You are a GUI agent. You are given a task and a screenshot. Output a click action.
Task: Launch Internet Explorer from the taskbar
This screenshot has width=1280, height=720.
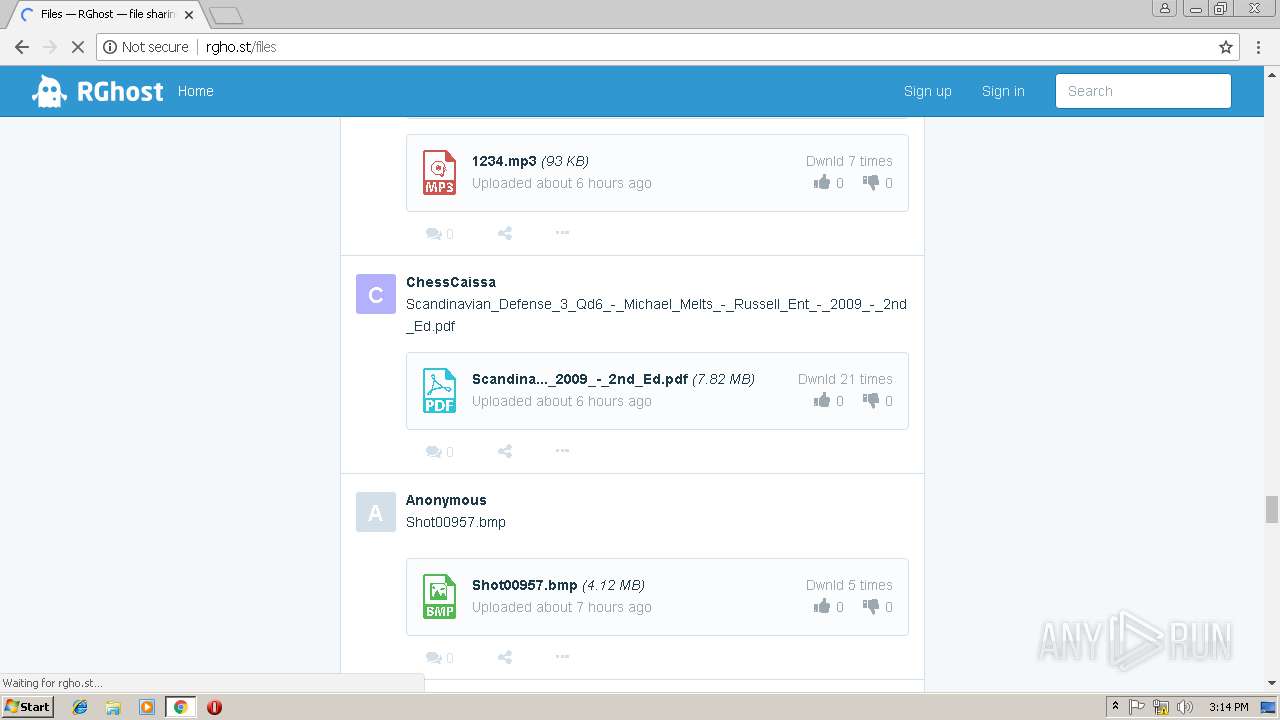(x=80, y=707)
